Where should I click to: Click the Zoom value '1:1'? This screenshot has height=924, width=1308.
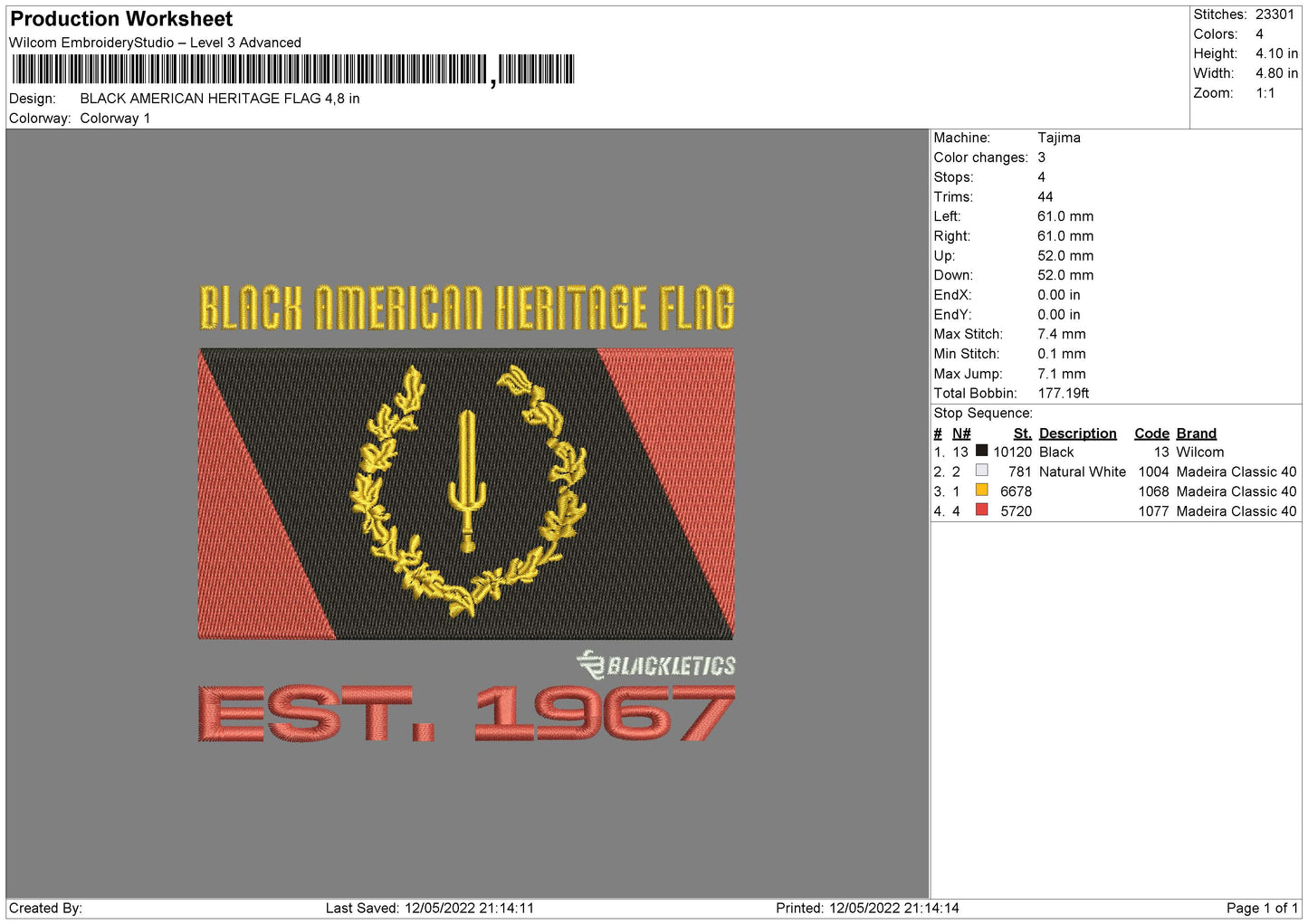click(1265, 93)
